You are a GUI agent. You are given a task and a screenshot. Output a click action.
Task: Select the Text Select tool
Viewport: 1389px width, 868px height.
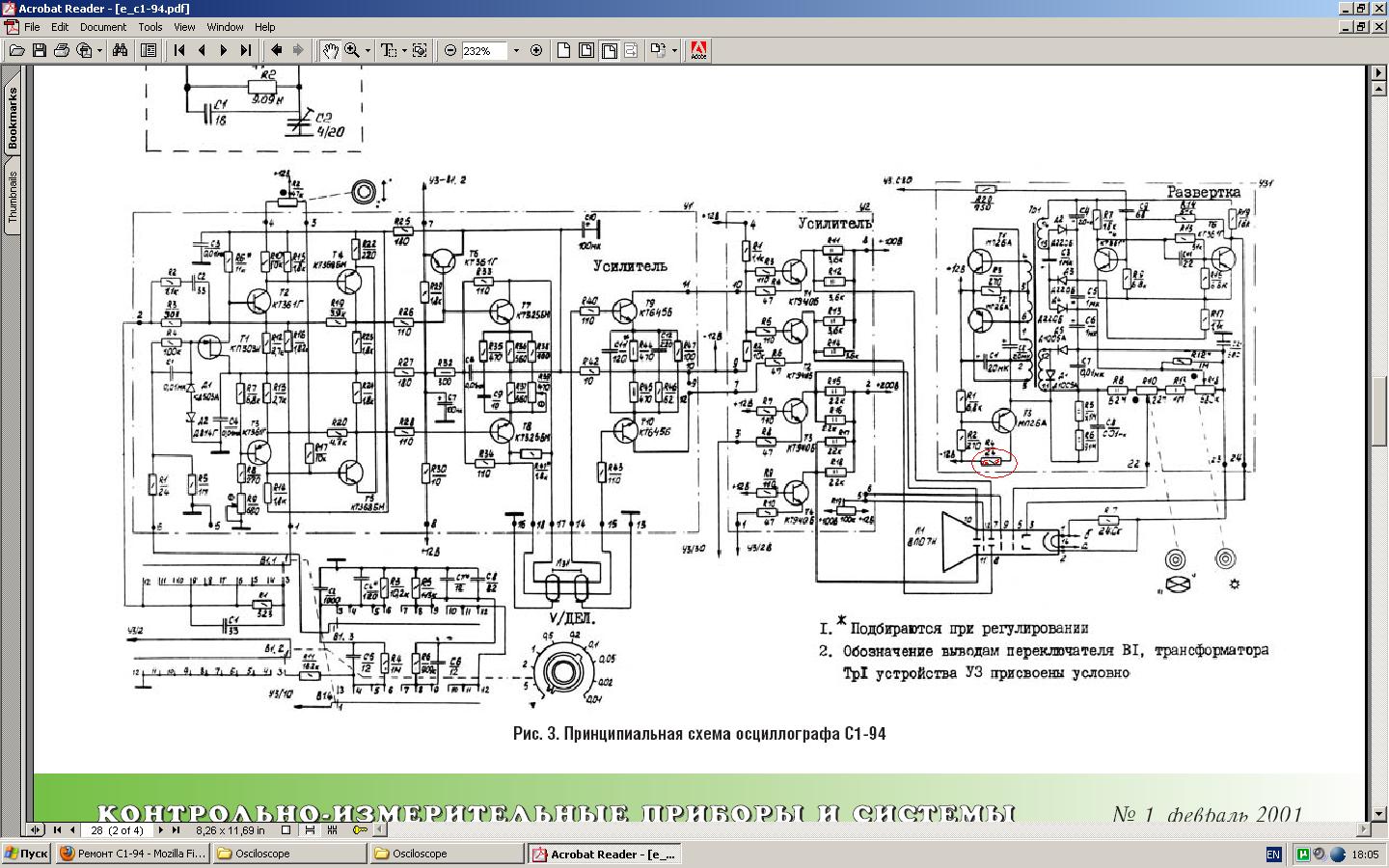pos(388,50)
